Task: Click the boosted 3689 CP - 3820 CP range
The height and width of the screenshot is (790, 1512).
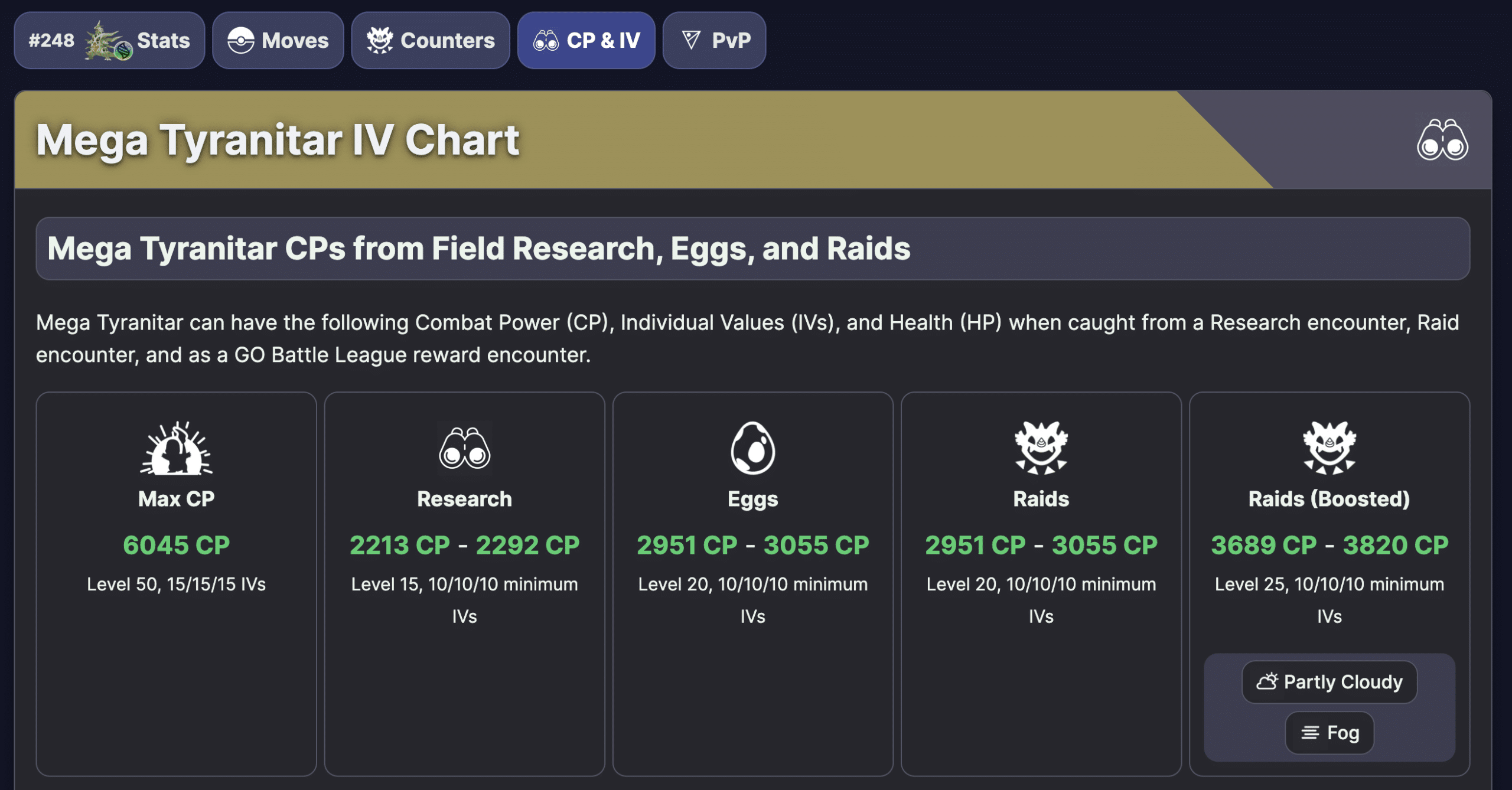Action: (x=1329, y=545)
